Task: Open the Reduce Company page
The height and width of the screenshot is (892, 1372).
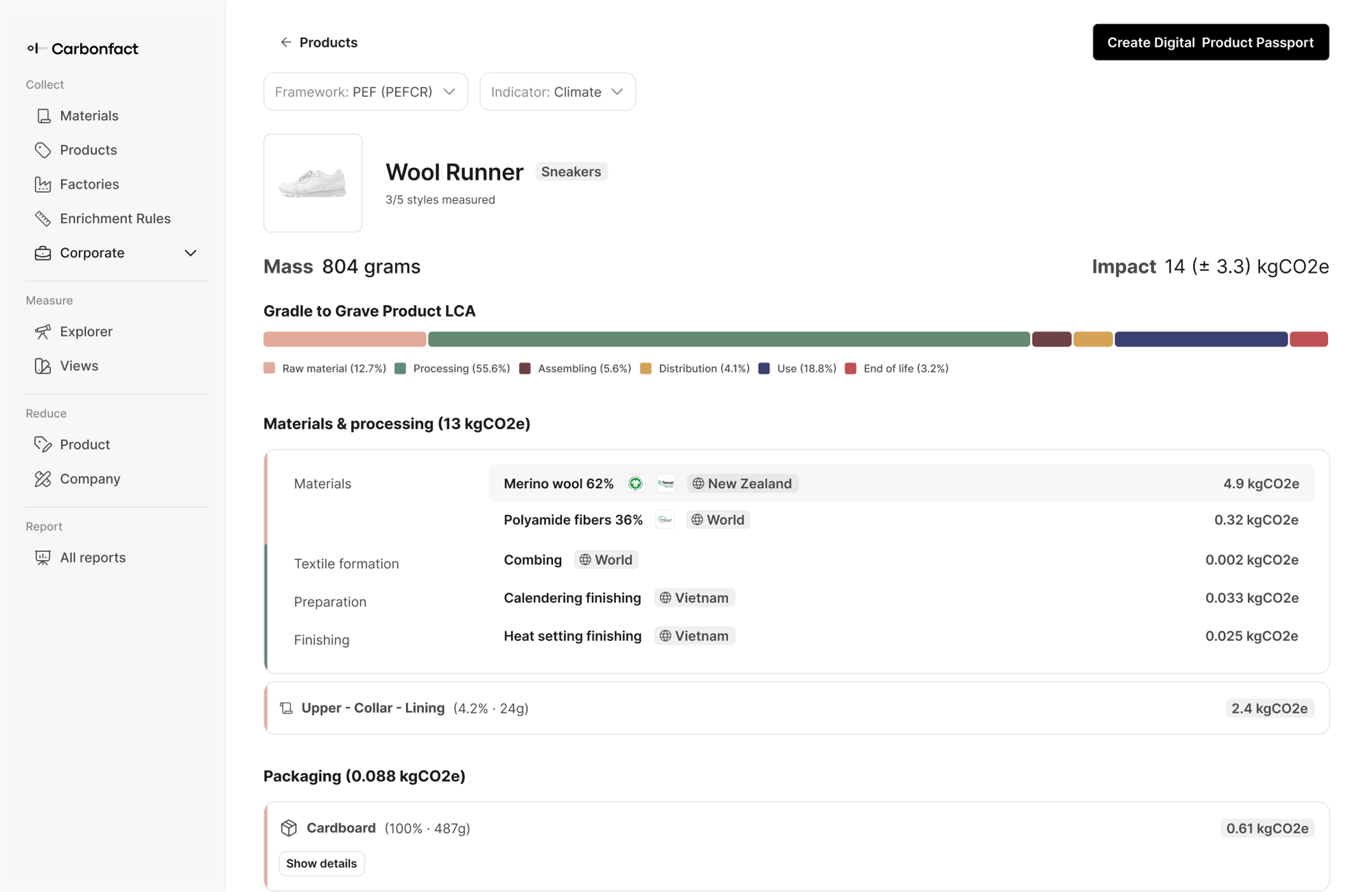Action: click(x=90, y=479)
